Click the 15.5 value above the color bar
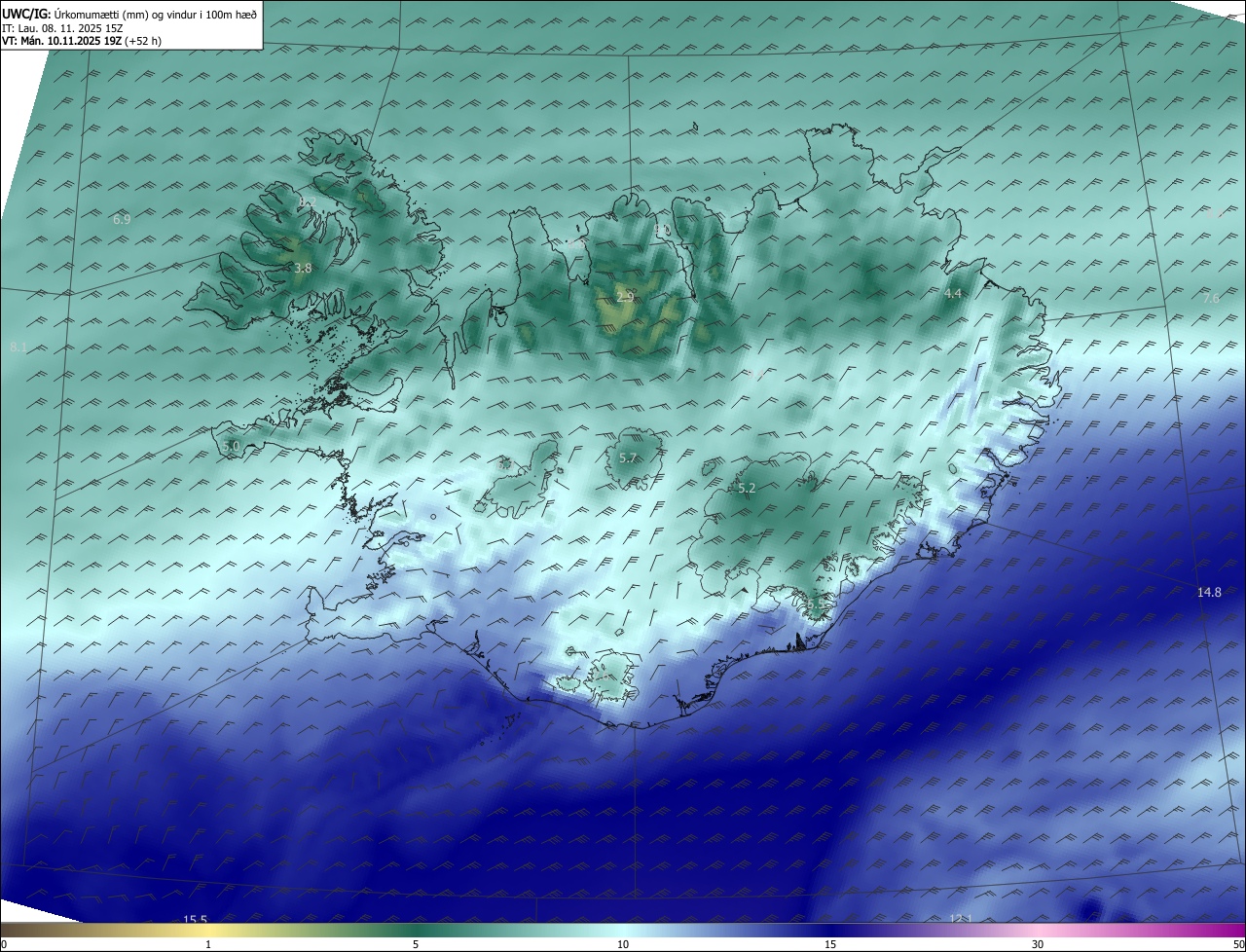 click(196, 919)
